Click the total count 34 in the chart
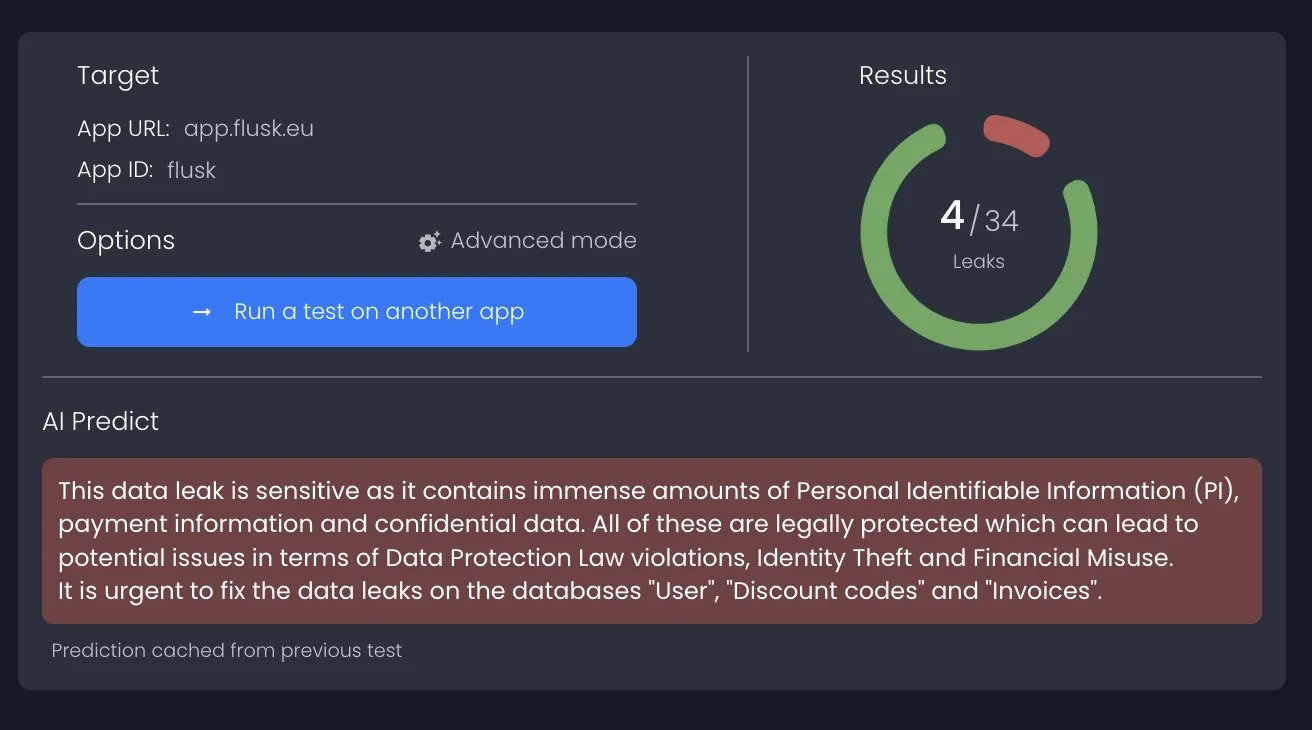Viewport: 1312px width, 730px height. (1001, 220)
